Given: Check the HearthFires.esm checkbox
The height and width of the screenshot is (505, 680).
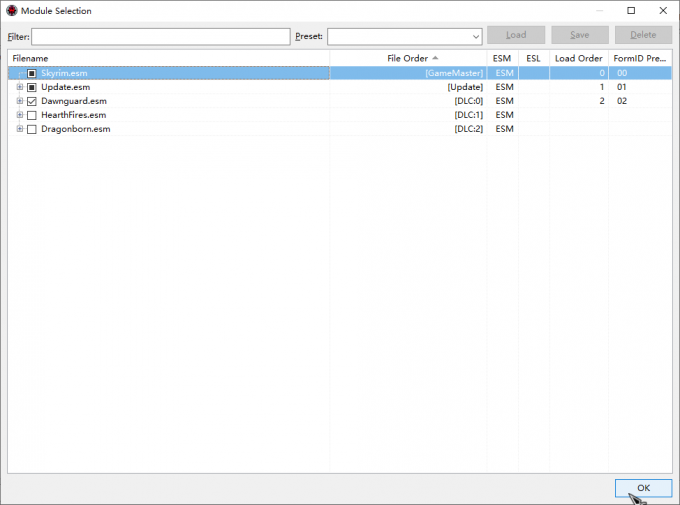Looking at the screenshot, I should (x=32, y=115).
